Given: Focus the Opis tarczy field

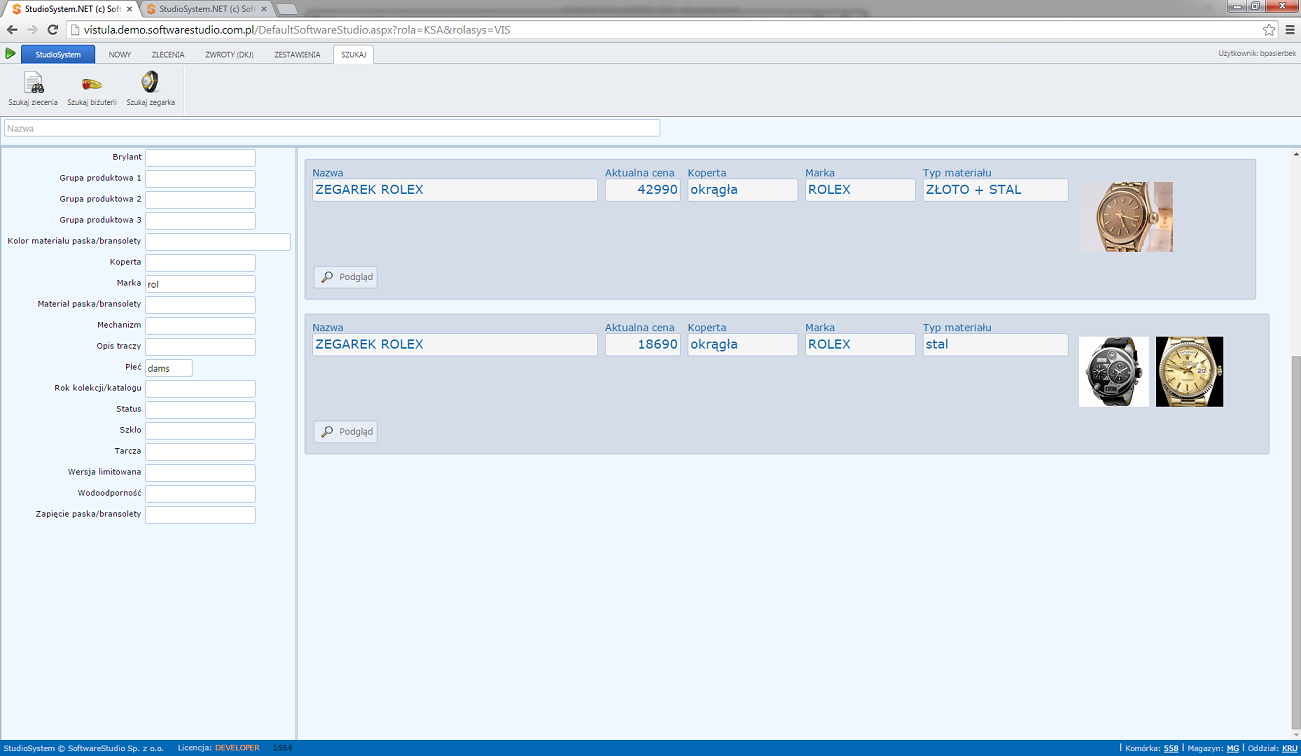Looking at the screenshot, I should pos(200,347).
